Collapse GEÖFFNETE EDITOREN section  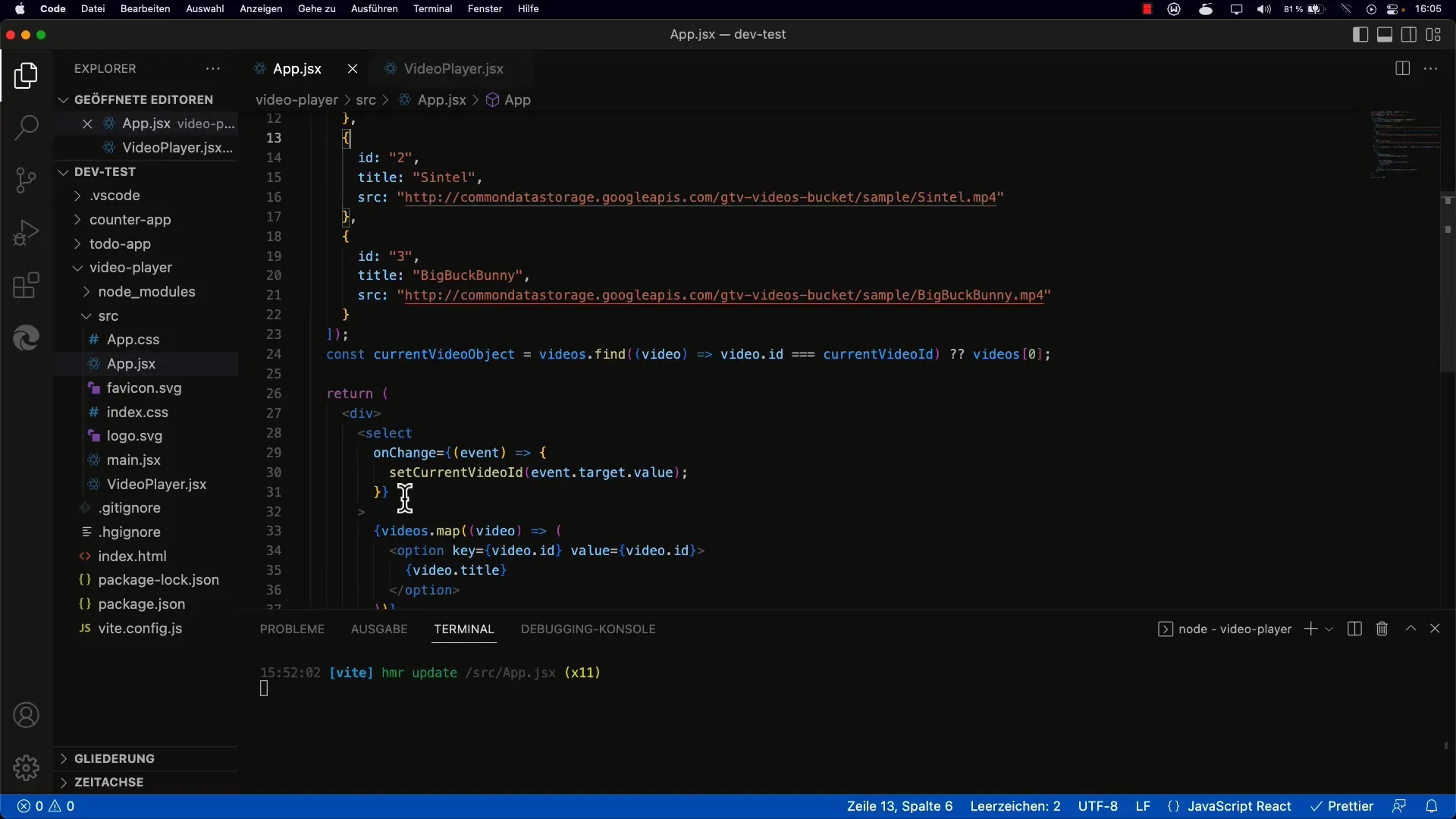click(x=144, y=99)
